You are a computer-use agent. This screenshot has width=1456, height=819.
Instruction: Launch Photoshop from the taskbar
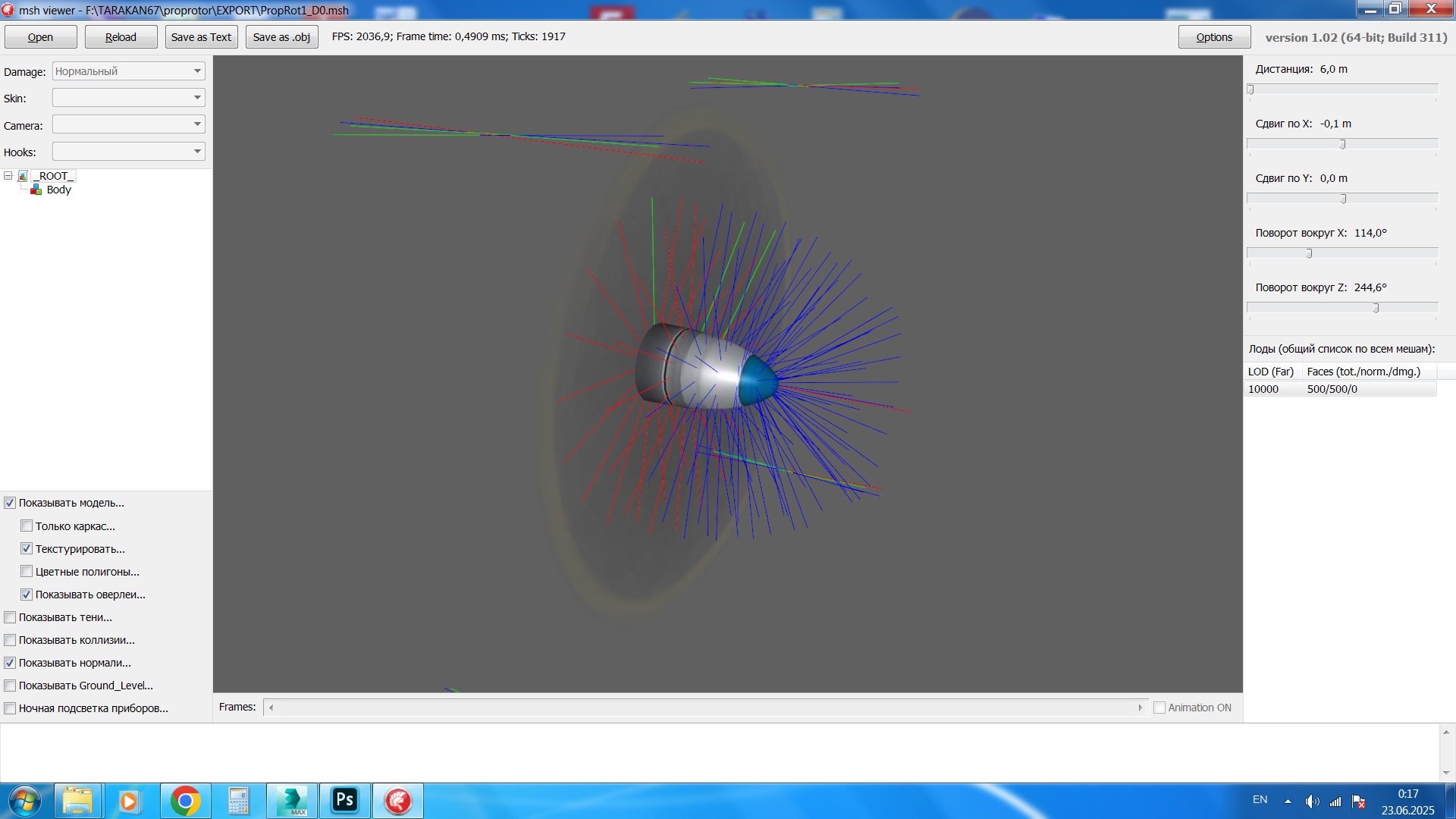344,801
